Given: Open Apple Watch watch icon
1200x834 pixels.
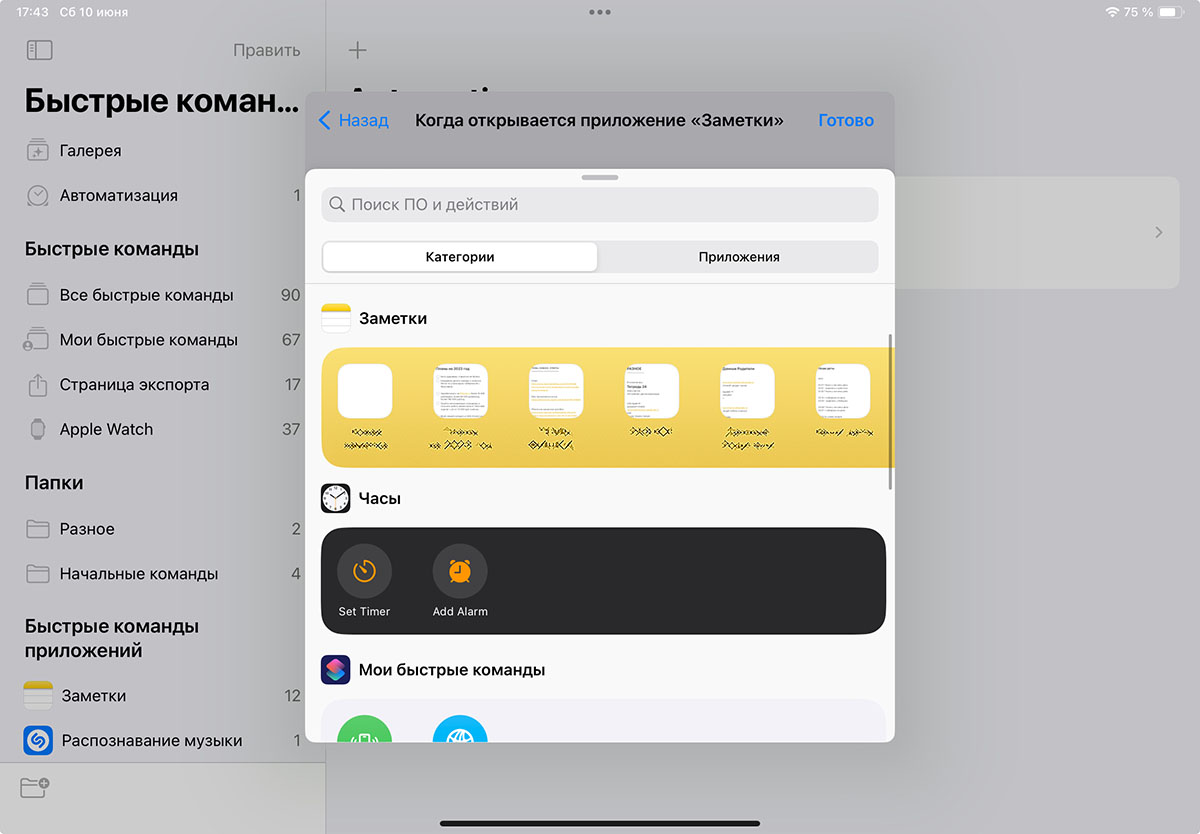Looking at the screenshot, I should point(37,429).
